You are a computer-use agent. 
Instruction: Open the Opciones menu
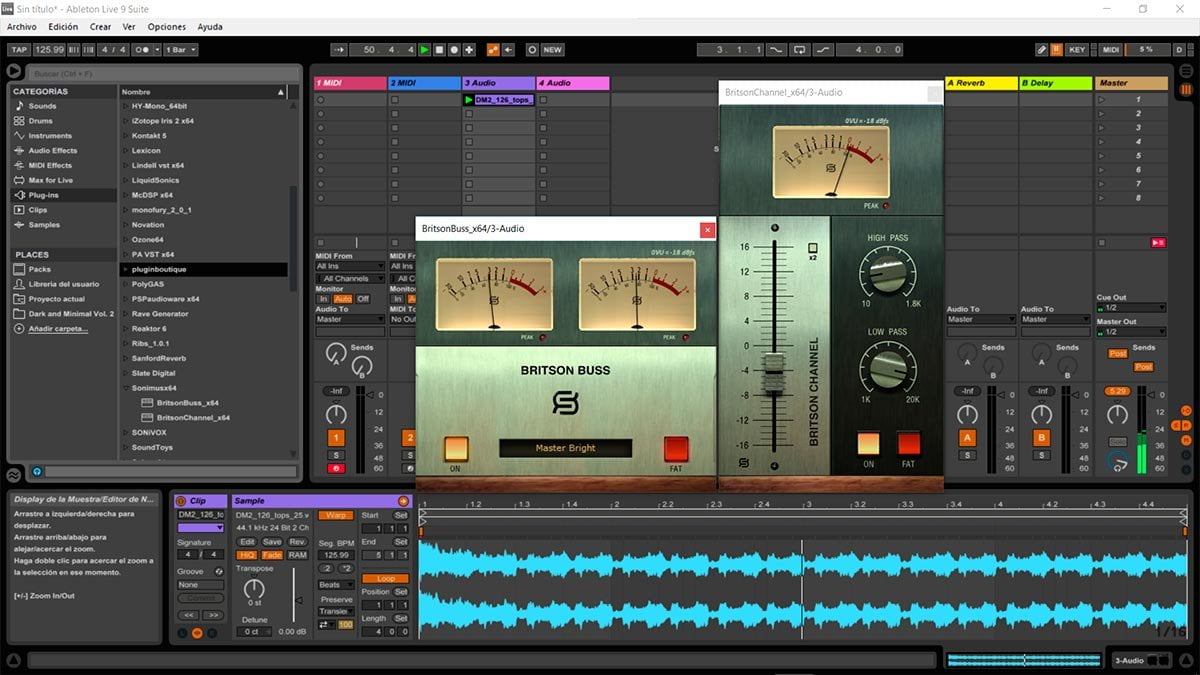click(x=167, y=27)
